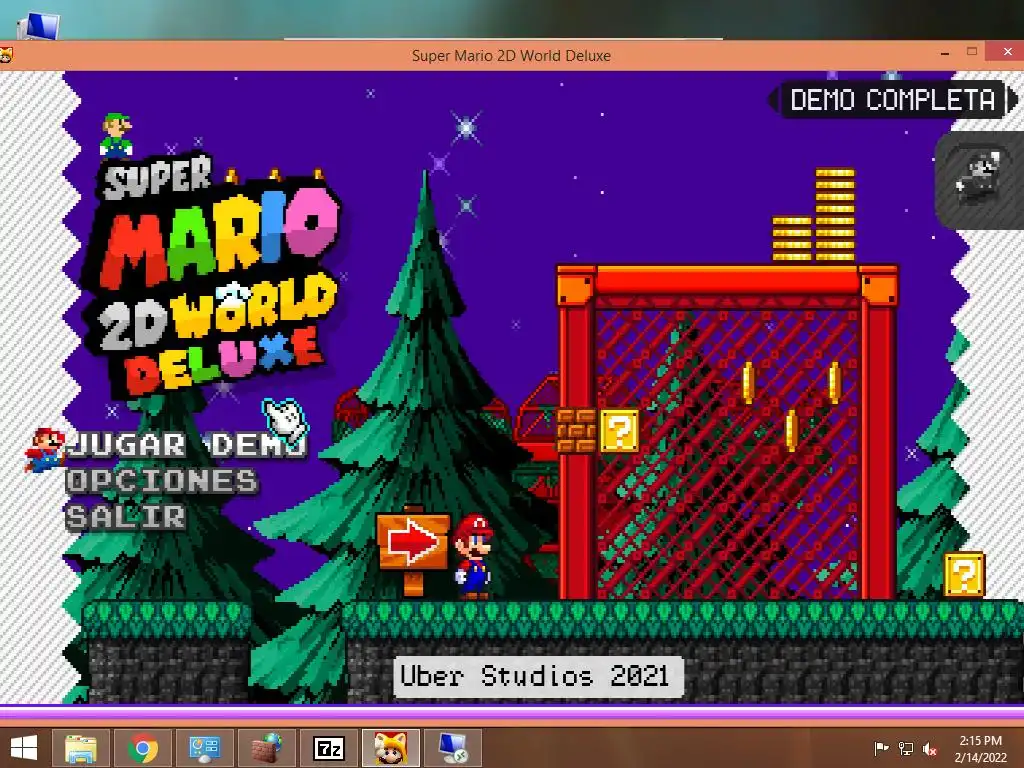Open Control Panel taskbar icon
Viewport: 1024px width, 768px height.
click(204, 748)
